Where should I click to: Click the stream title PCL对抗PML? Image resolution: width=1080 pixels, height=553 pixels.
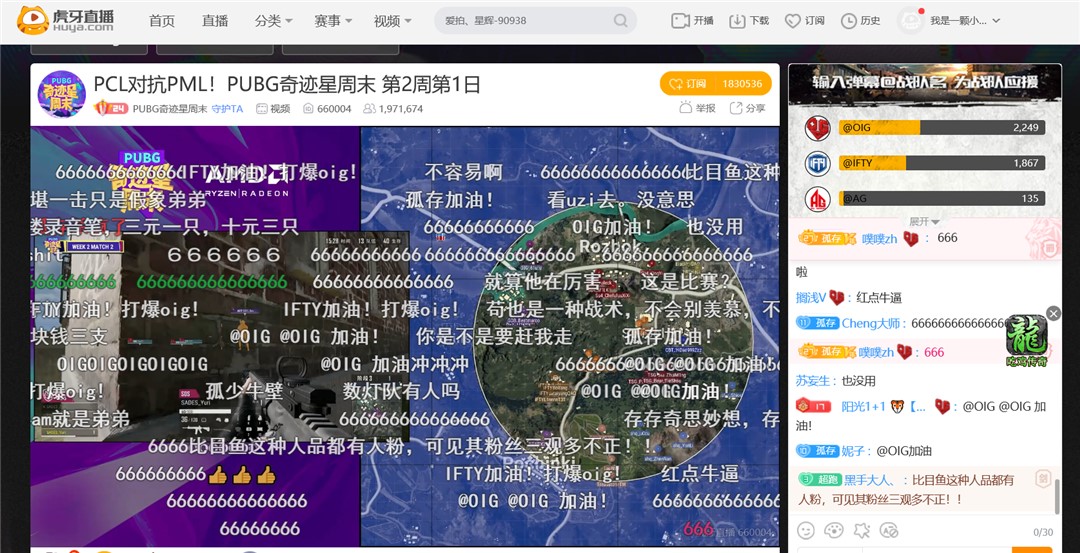(x=287, y=84)
